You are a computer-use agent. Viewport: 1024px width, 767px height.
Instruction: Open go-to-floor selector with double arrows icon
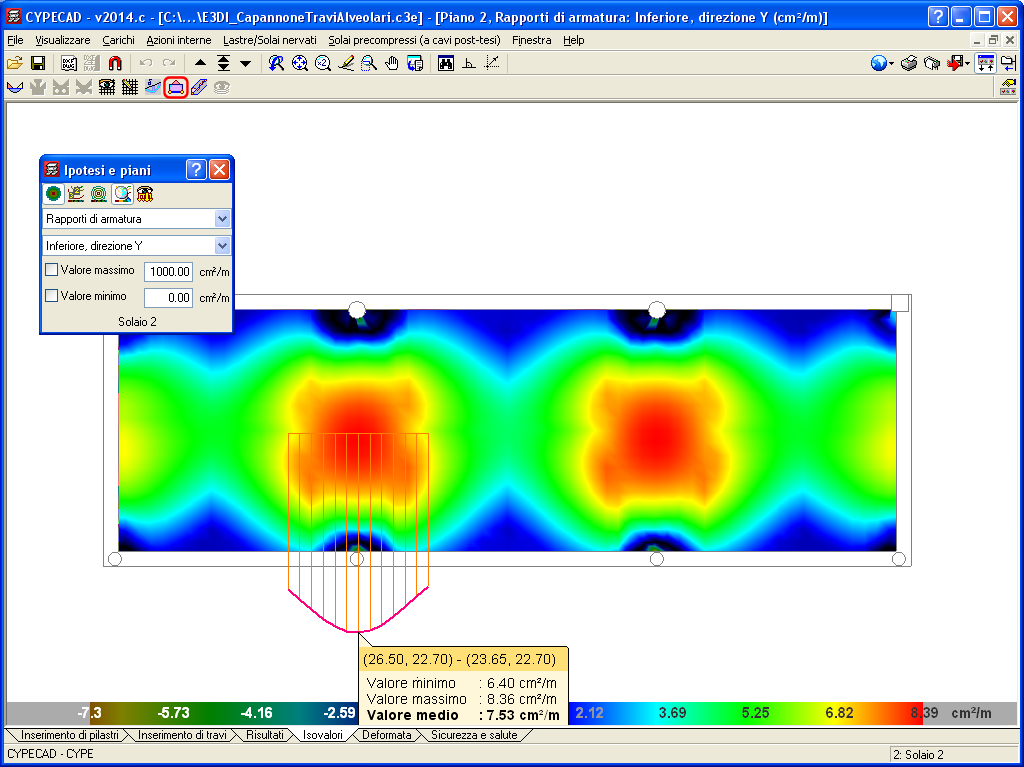(223, 63)
